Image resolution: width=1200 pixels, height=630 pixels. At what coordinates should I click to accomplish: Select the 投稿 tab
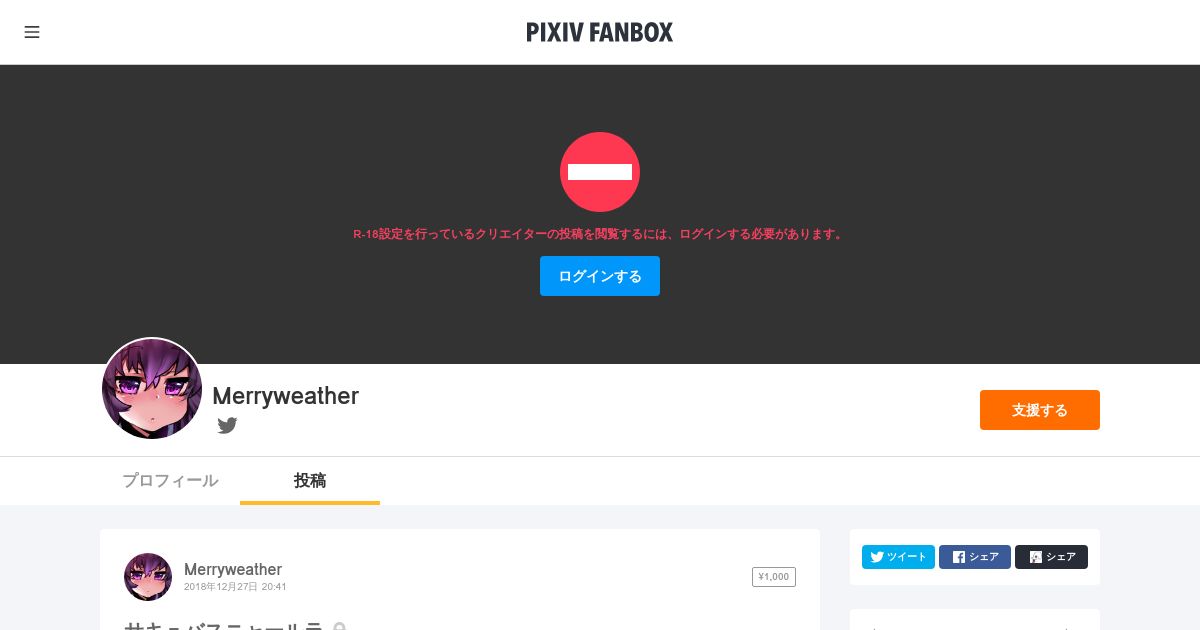point(310,481)
